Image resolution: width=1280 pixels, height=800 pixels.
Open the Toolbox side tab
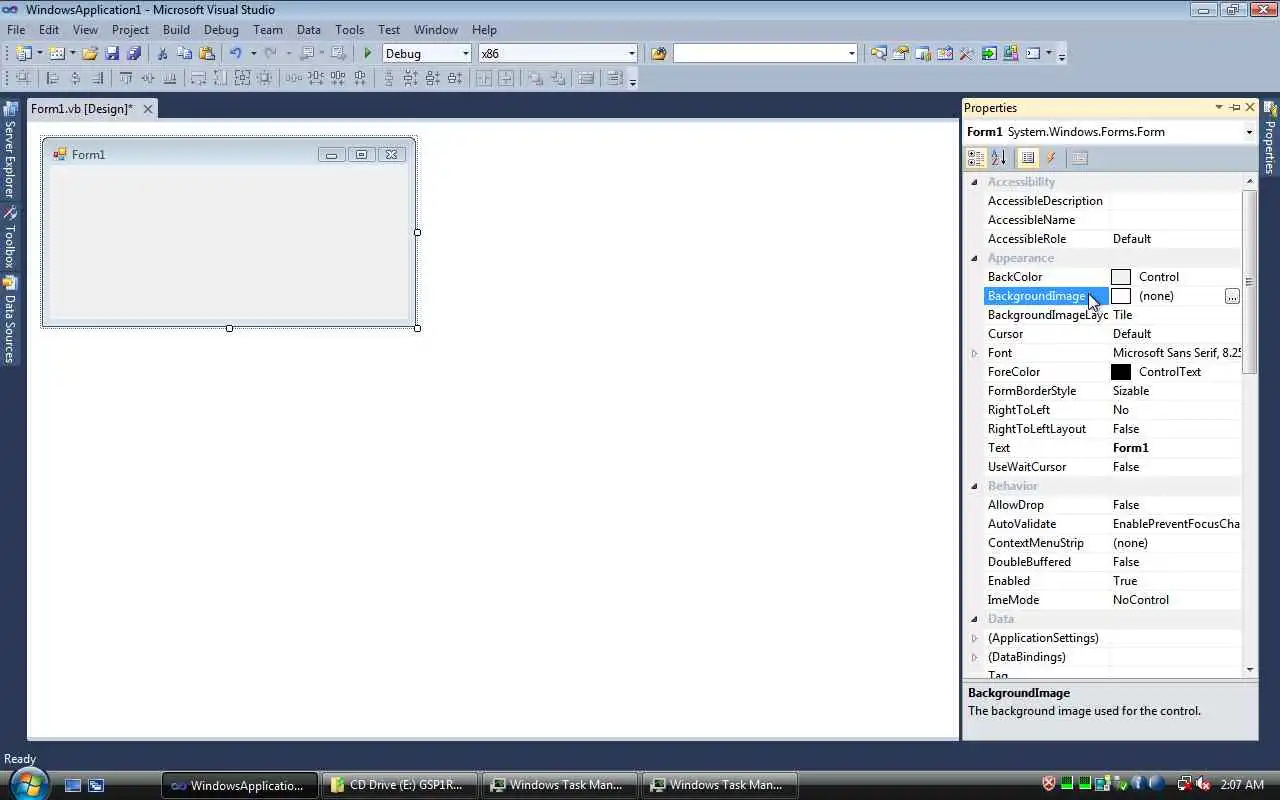(x=10, y=238)
